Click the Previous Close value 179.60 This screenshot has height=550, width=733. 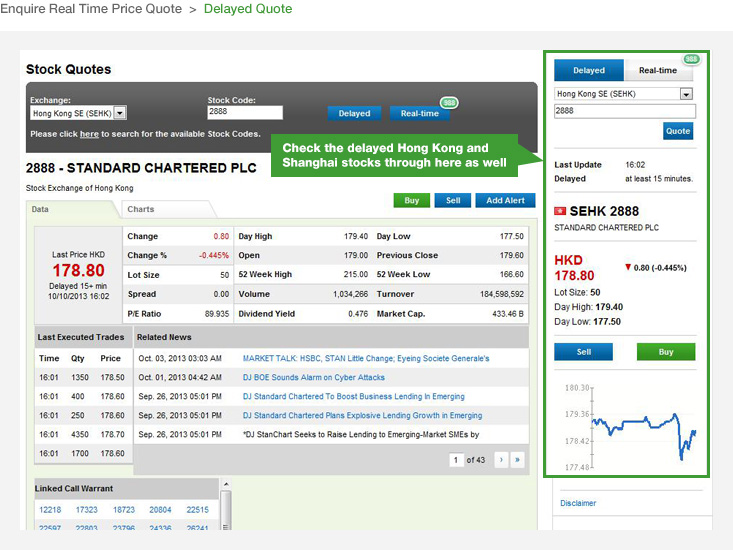coord(512,256)
